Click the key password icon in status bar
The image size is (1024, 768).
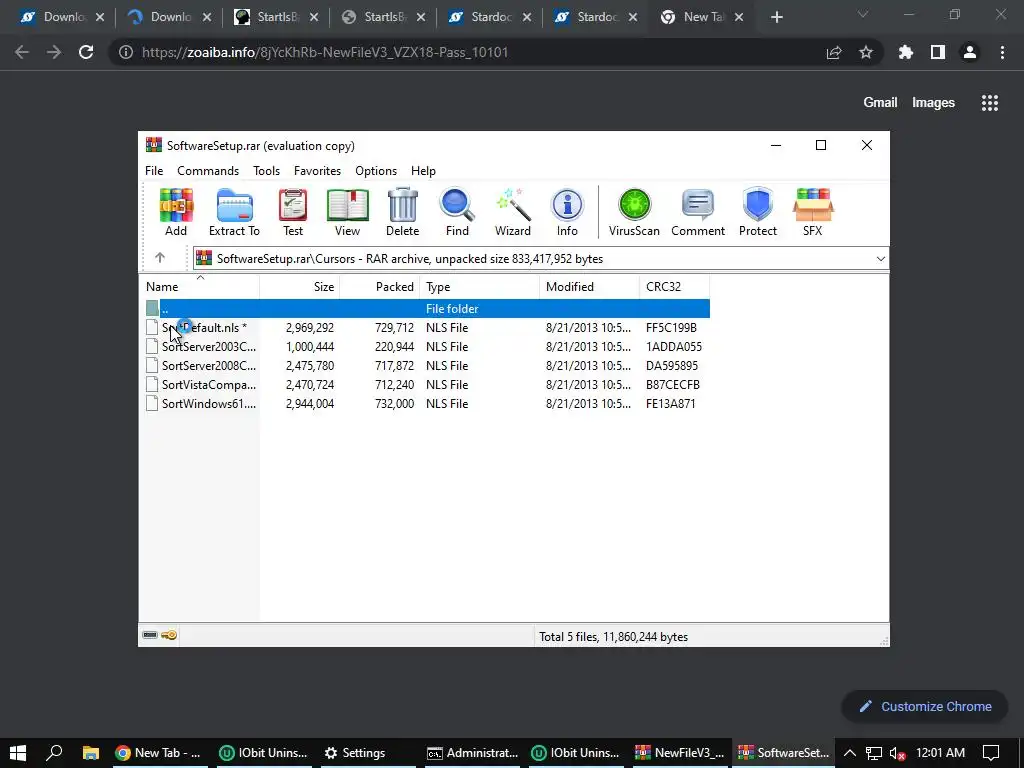(169, 635)
